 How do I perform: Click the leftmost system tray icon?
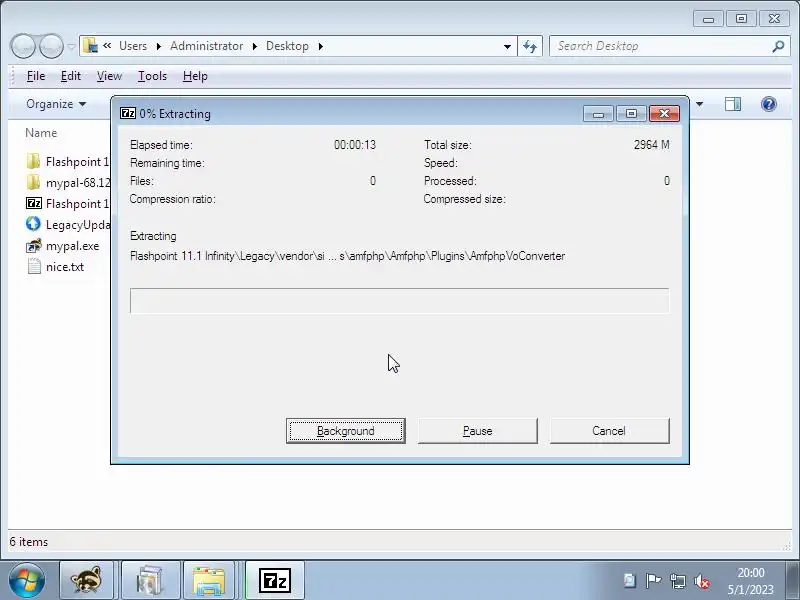coord(630,581)
